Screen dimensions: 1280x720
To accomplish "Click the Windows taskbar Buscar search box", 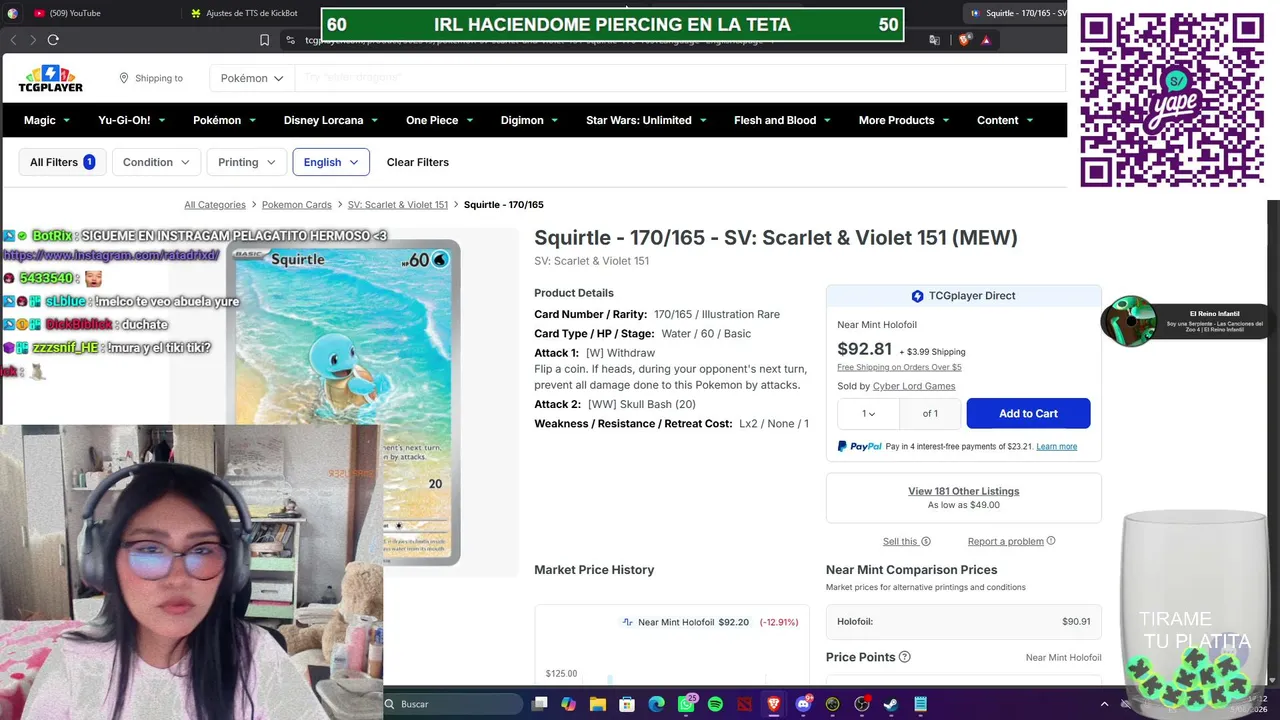I will 455,704.
